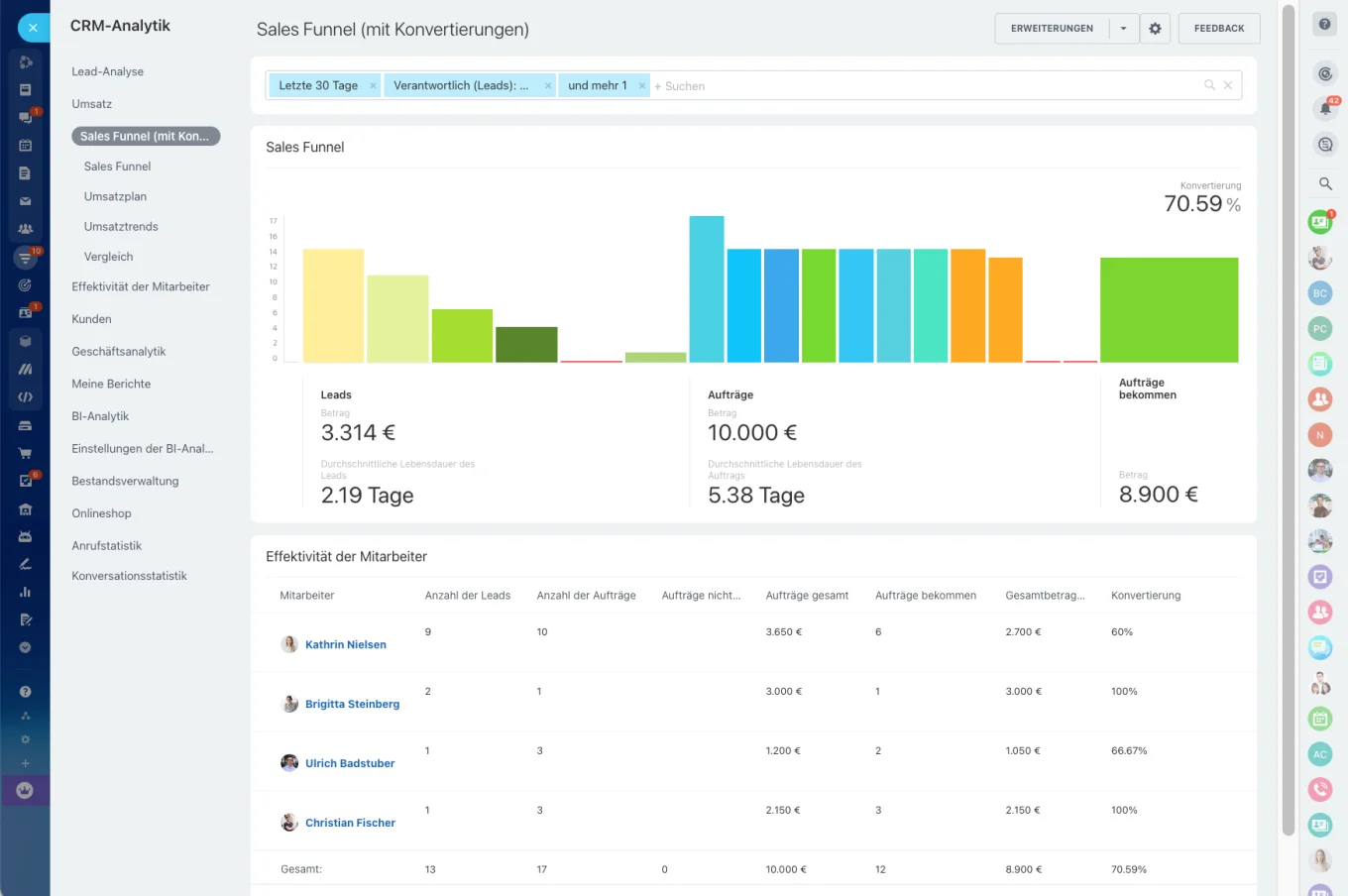The width and height of the screenshot is (1348, 896).
Task: Expand the Erweiterungen dropdown arrow
Action: point(1123,29)
